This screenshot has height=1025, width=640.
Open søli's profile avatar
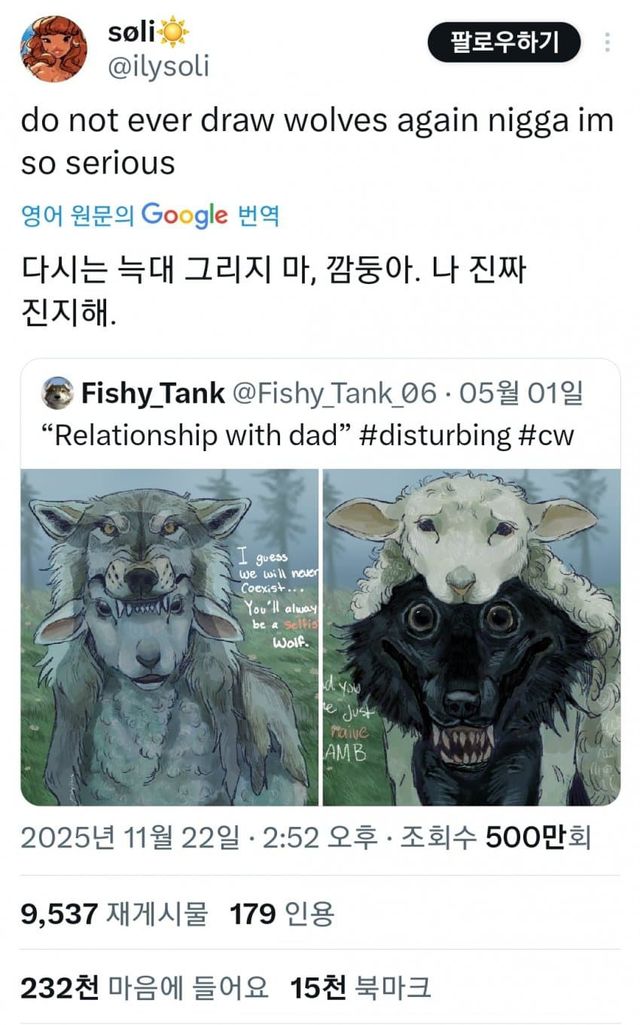[x=54, y=48]
